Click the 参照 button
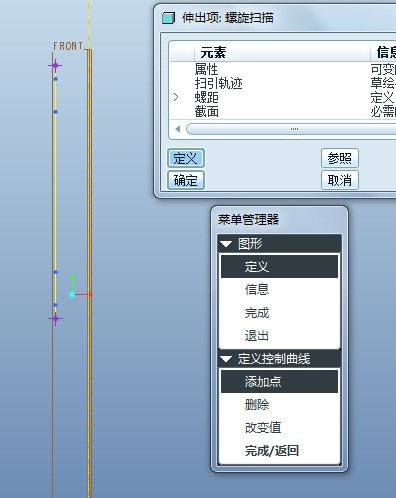 click(x=340, y=158)
